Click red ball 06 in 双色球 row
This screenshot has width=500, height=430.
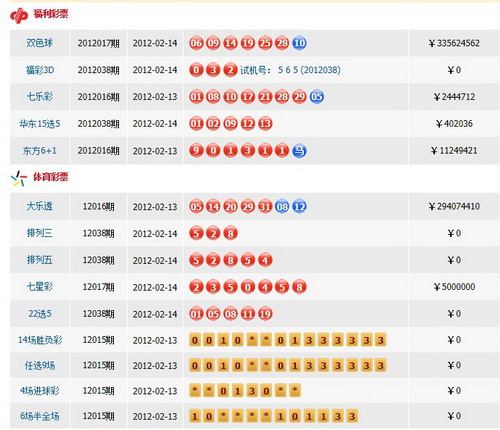tap(196, 43)
